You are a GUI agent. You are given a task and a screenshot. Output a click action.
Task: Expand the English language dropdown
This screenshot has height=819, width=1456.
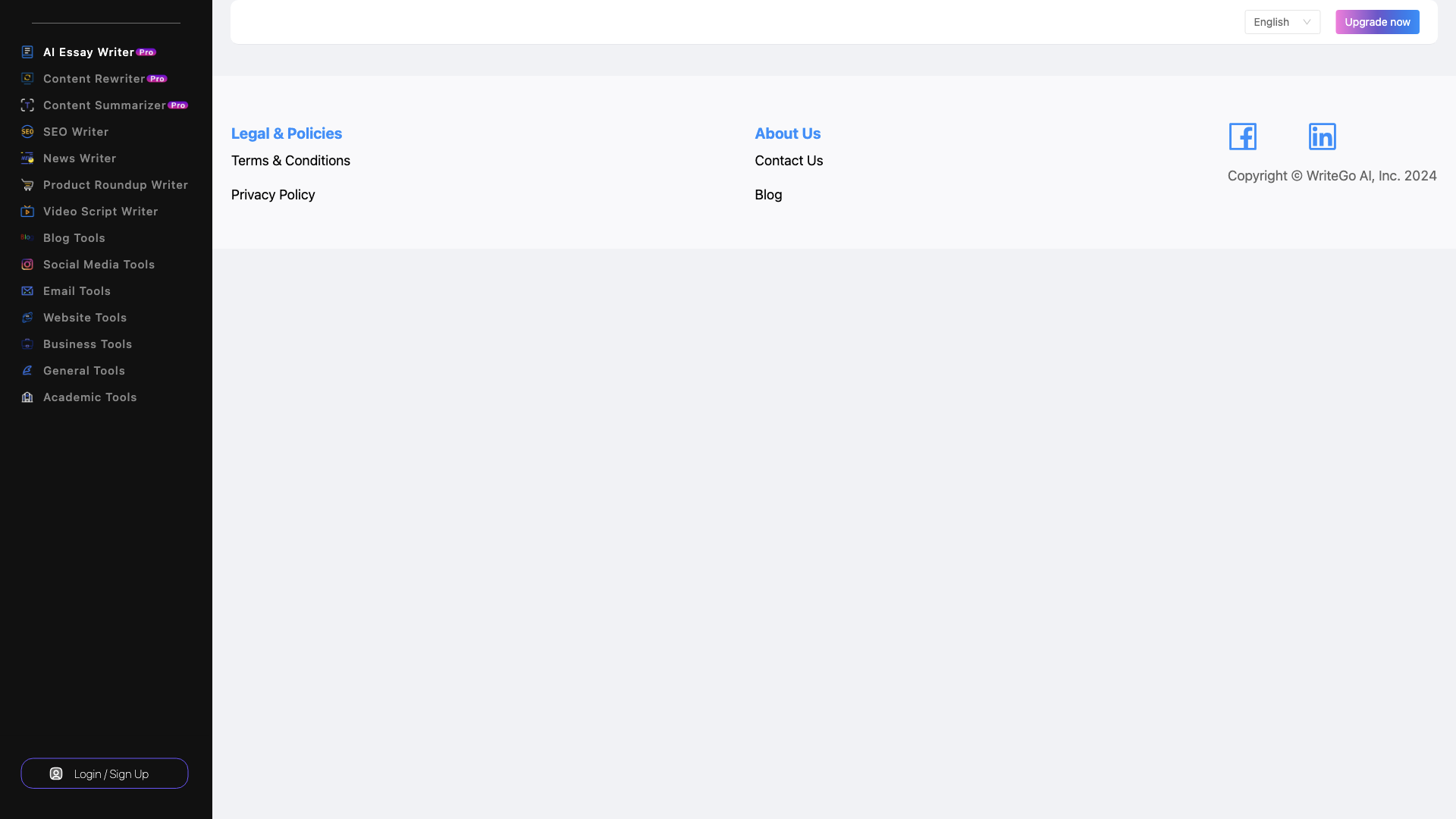pos(1283,22)
